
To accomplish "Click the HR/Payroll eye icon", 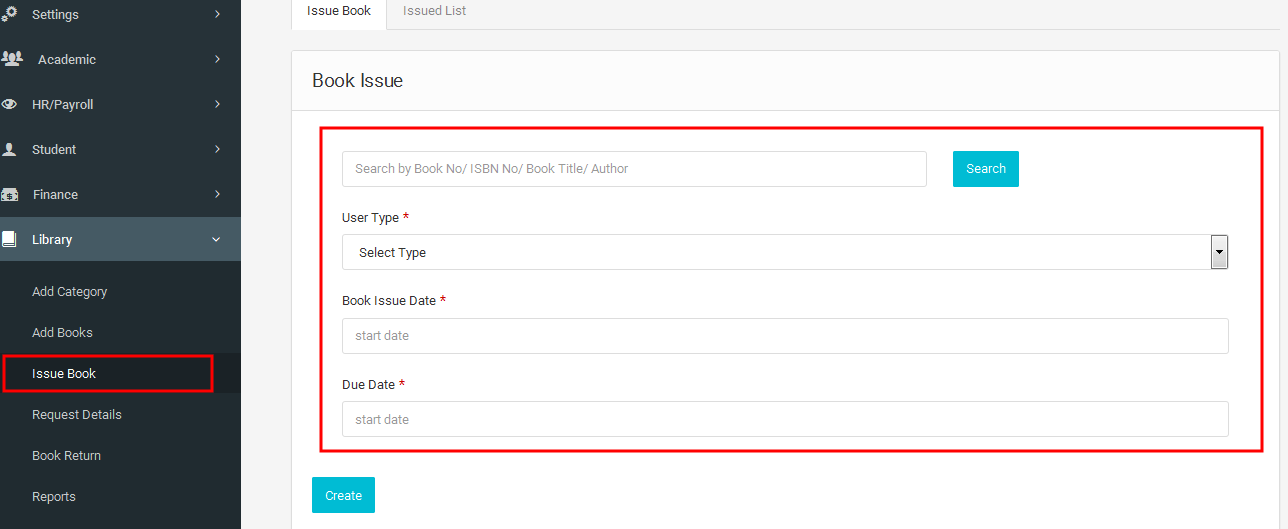I will [10, 104].
